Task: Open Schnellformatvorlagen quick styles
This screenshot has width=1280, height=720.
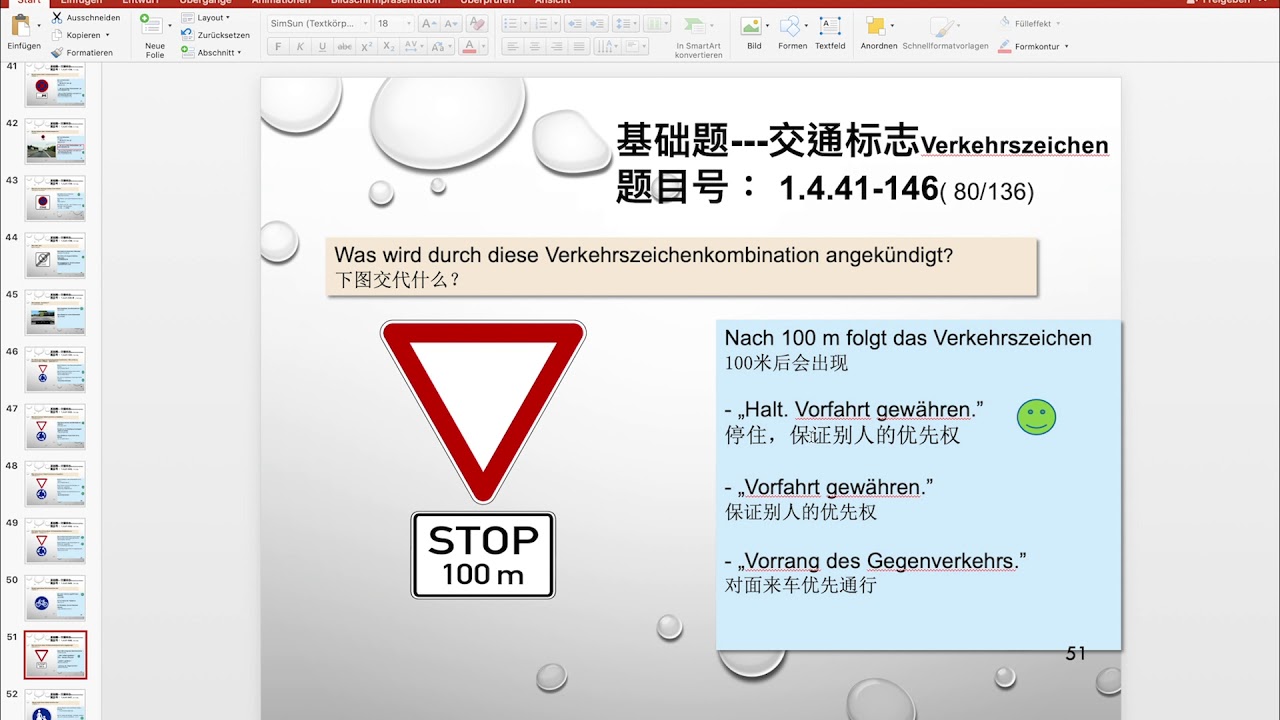Action: 945,33
